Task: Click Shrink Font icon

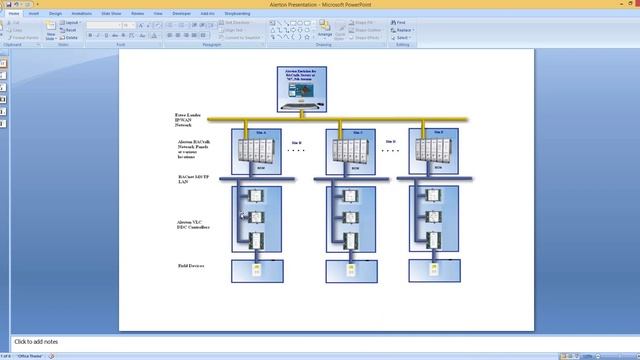Action: point(148,25)
